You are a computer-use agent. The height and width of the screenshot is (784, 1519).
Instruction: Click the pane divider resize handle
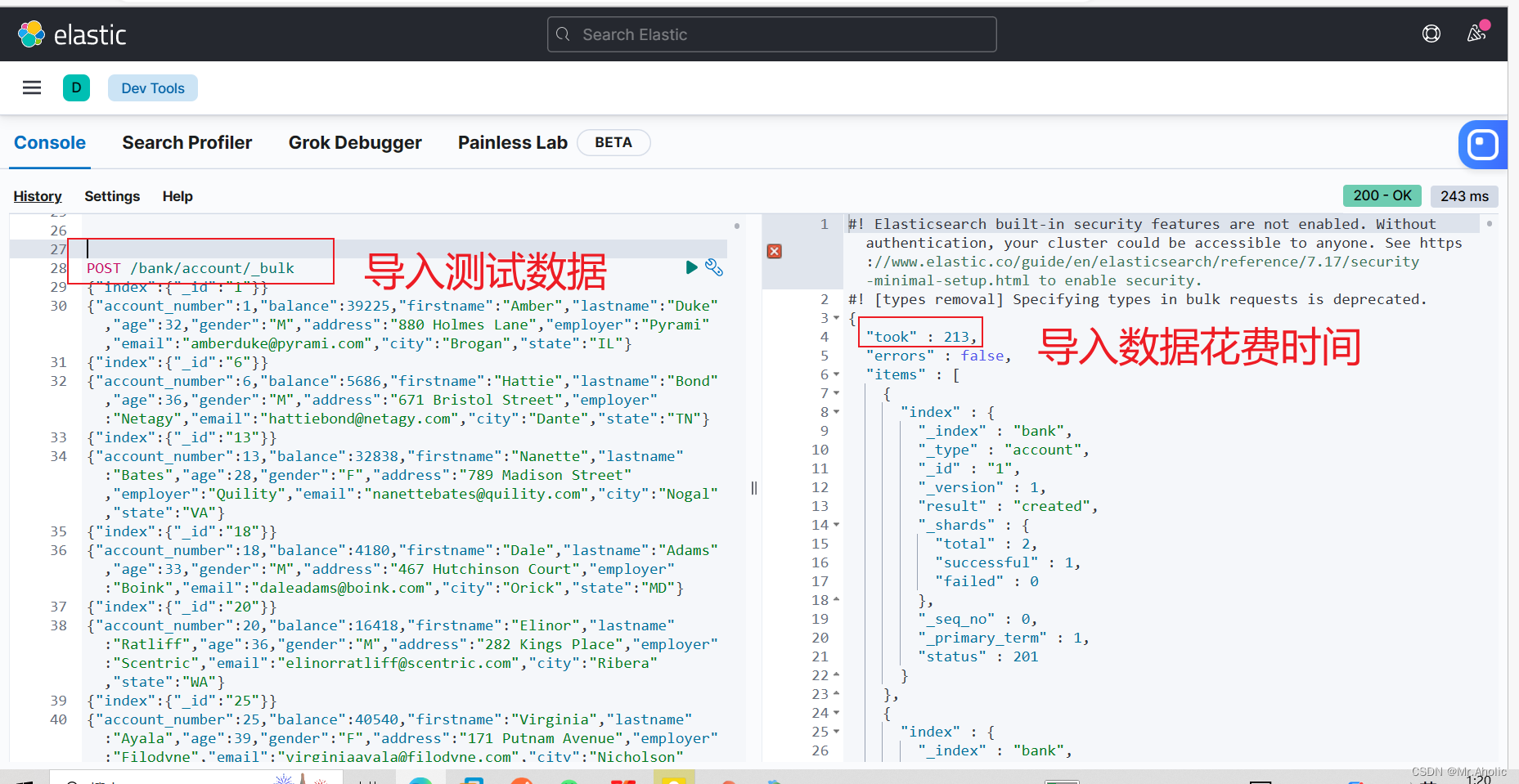point(754,488)
